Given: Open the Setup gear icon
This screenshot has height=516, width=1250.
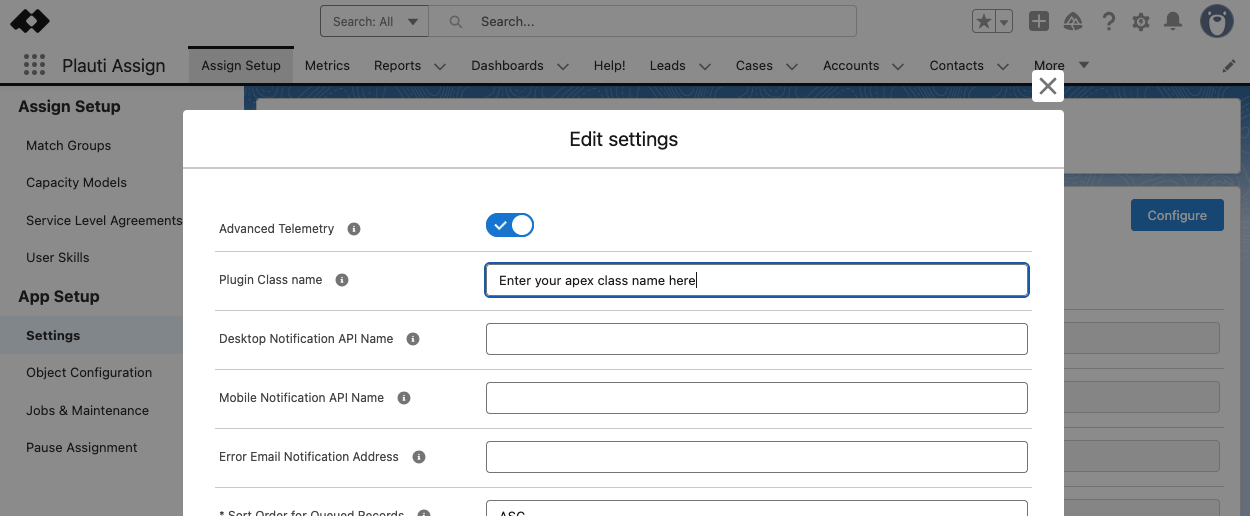Looking at the screenshot, I should coord(1141,22).
